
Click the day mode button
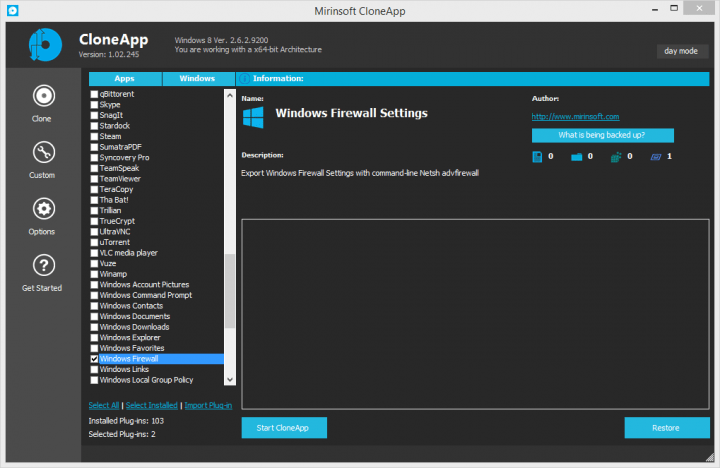(682, 51)
